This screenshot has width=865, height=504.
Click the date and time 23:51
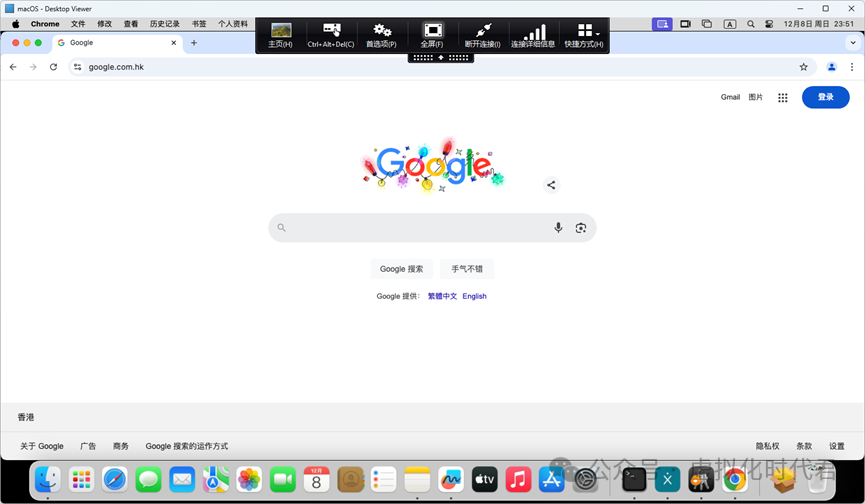[x=819, y=24]
